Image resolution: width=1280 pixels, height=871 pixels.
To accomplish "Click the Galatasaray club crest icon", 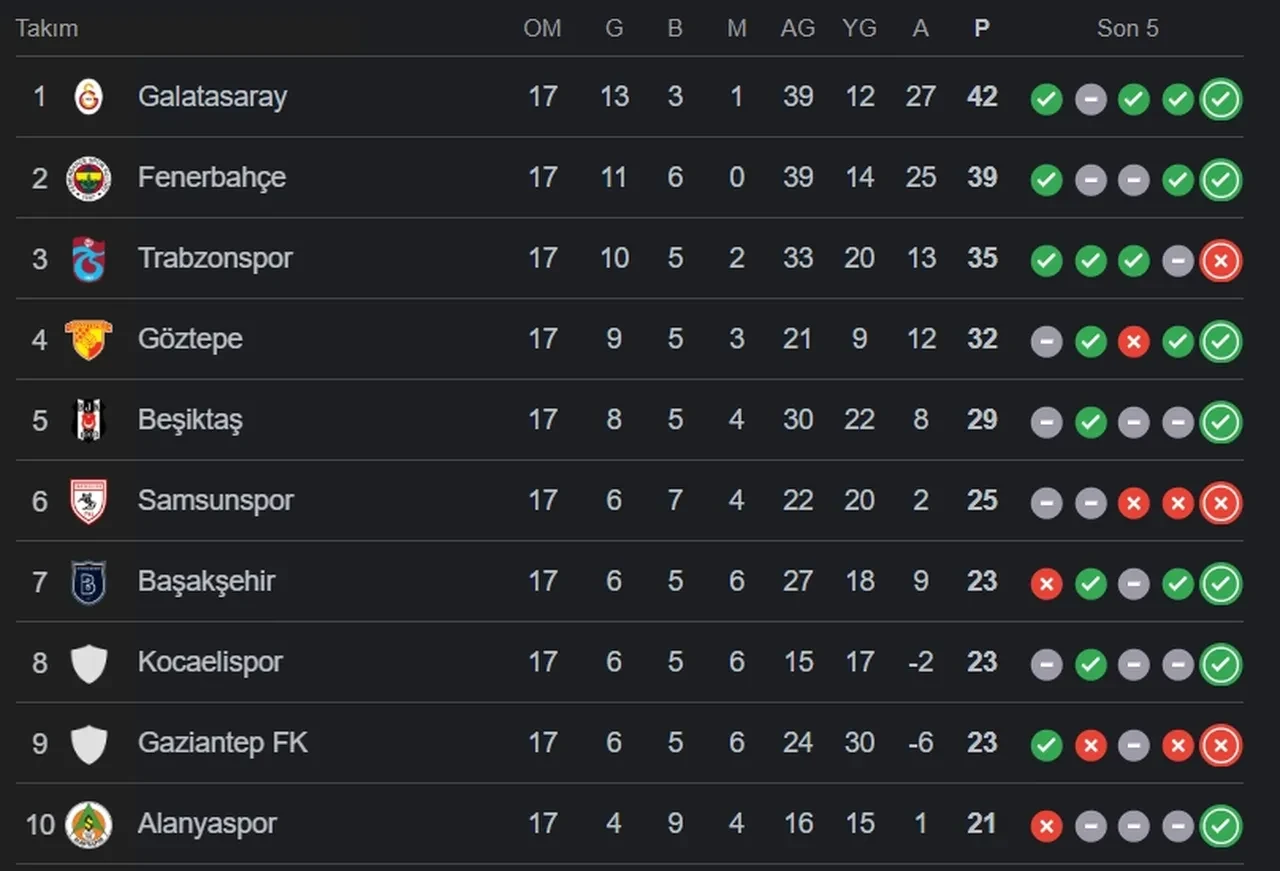I will pyautogui.click(x=89, y=97).
